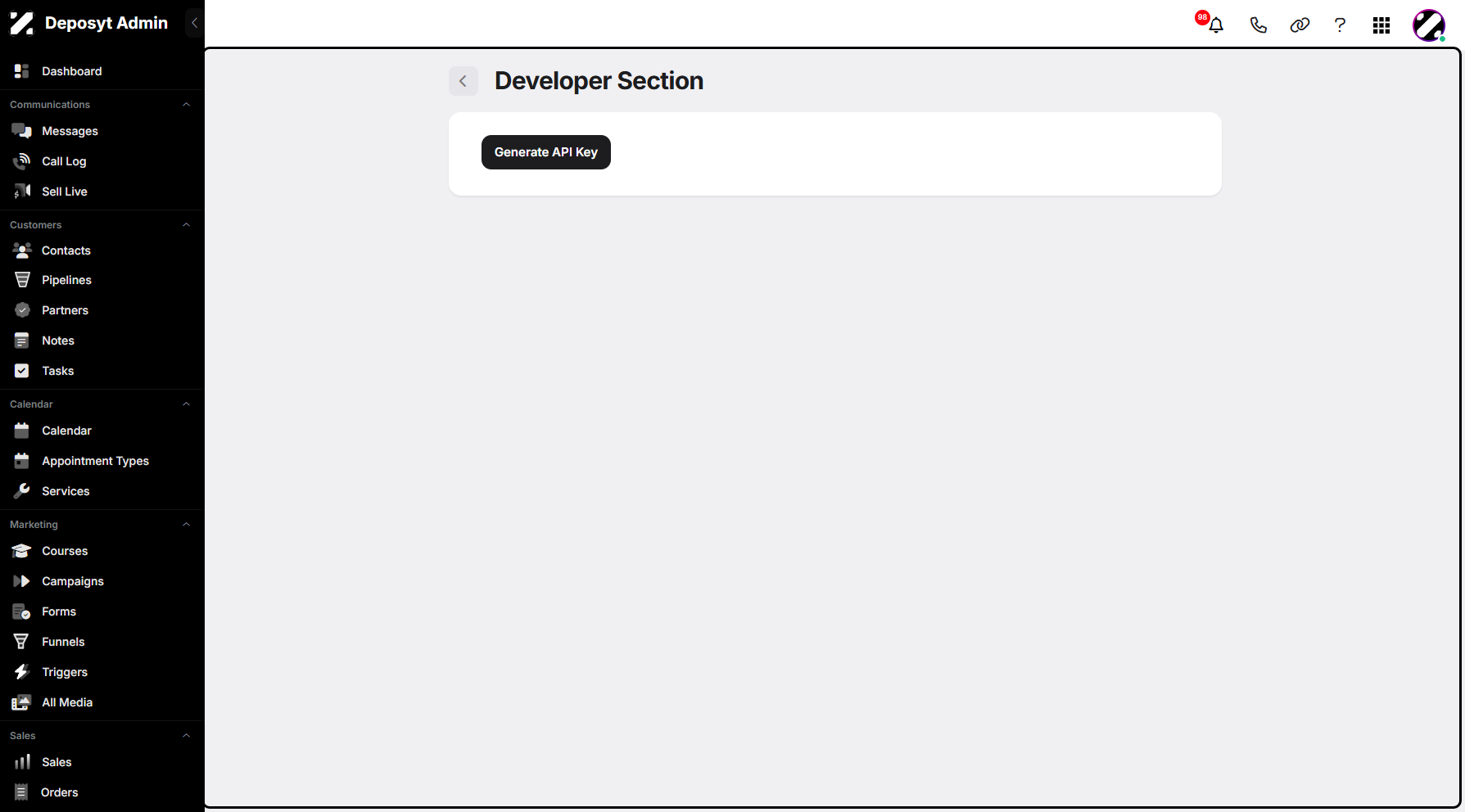Click the Courses graduation cap icon
The height and width of the screenshot is (812, 1465).
point(22,551)
